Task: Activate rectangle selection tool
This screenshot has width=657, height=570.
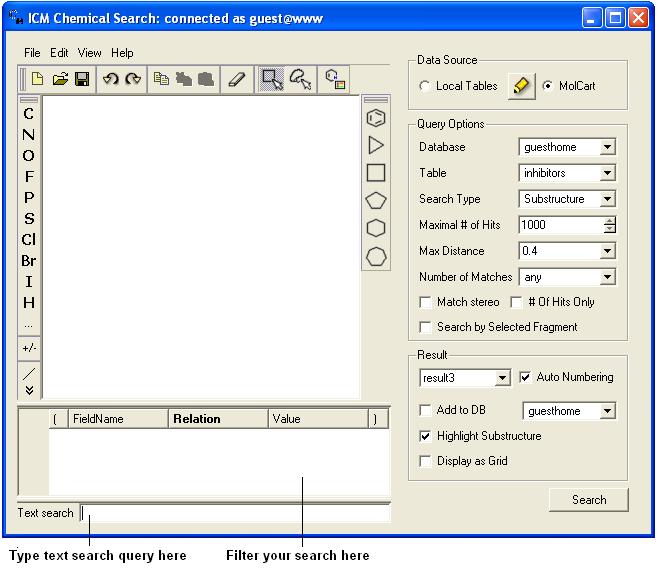Action: (272, 79)
